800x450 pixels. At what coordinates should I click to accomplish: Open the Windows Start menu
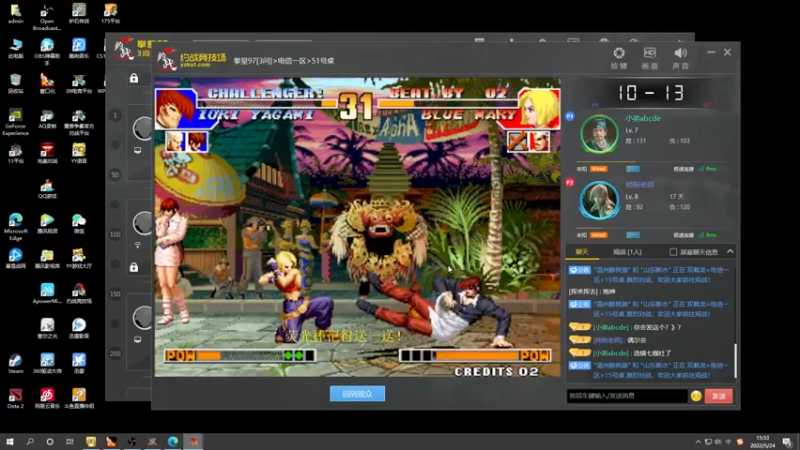(x=10, y=441)
